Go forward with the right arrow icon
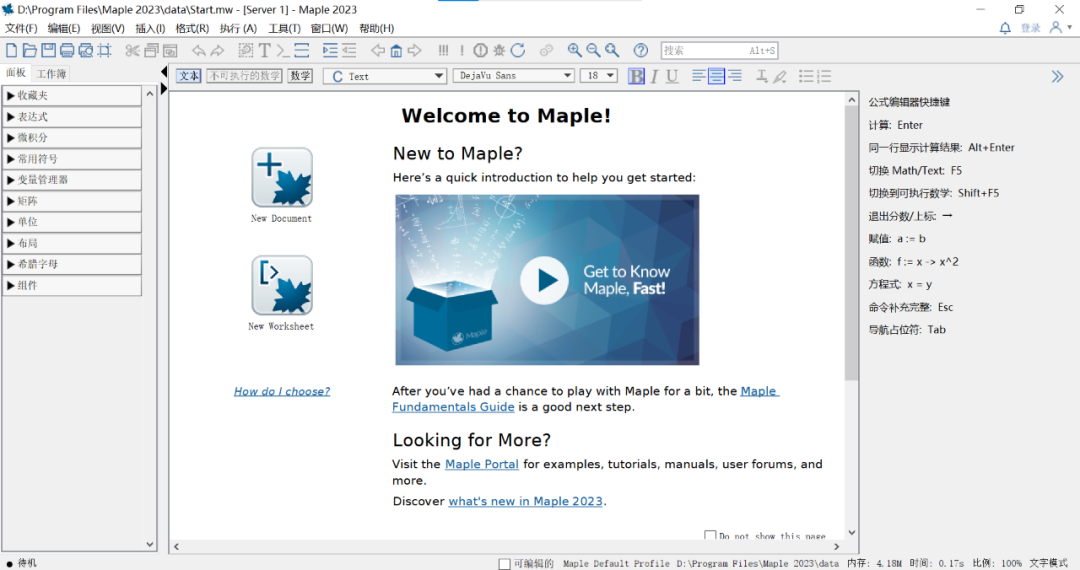This screenshot has width=1080, height=570. [x=415, y=50]
